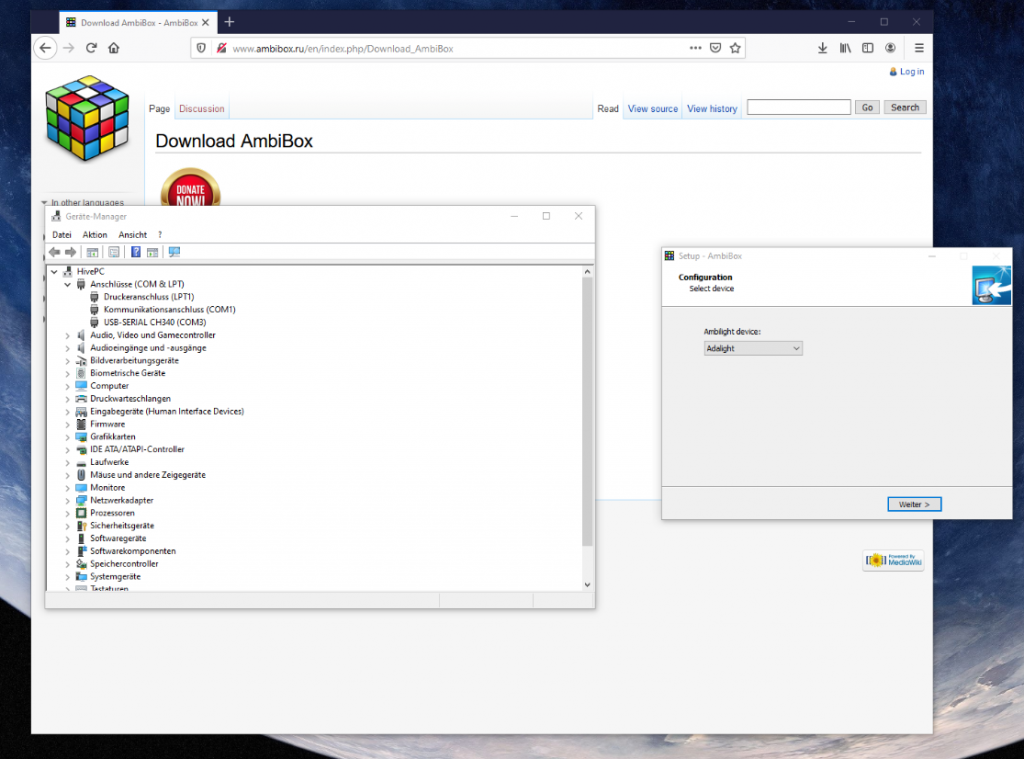
Task: Open the ? help menu
Action: (x=160, y=234)
